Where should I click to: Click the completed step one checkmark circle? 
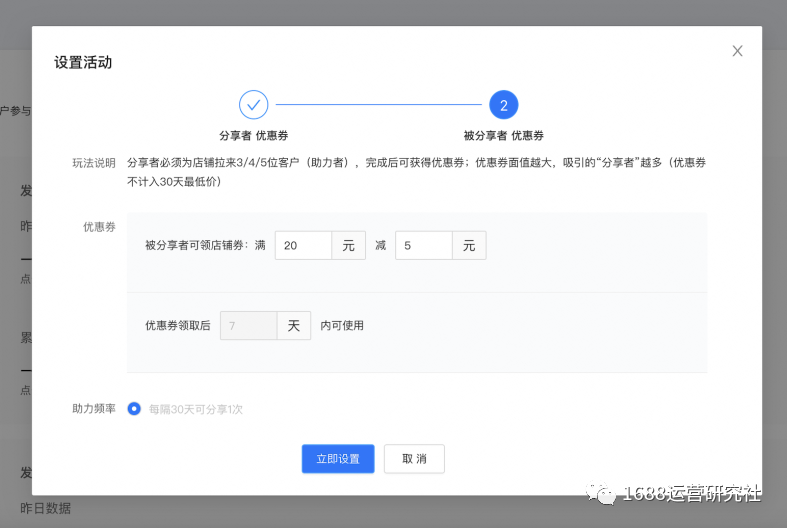pos(253,105)
